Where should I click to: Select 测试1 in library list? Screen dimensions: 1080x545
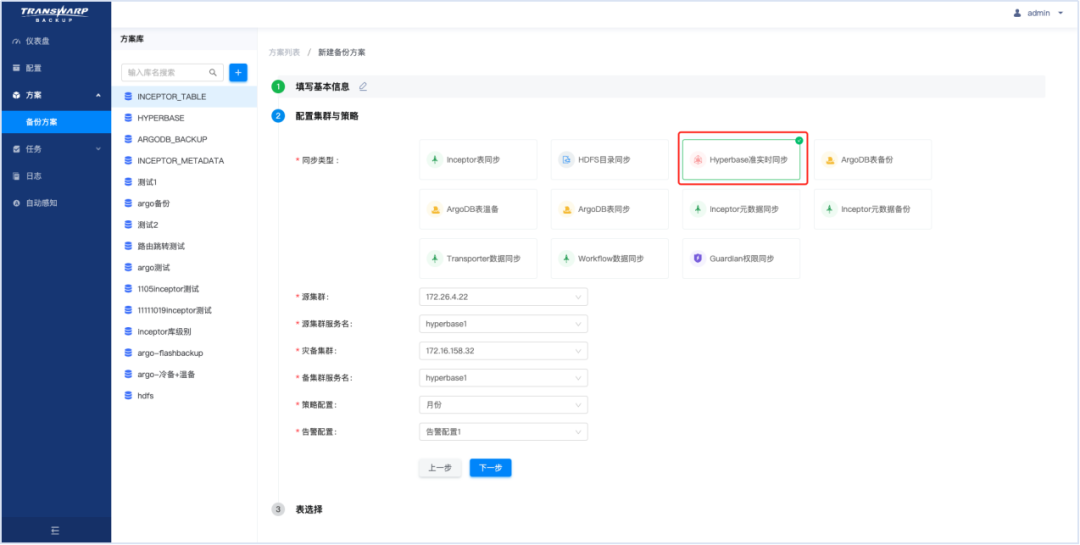pos(184,182)
